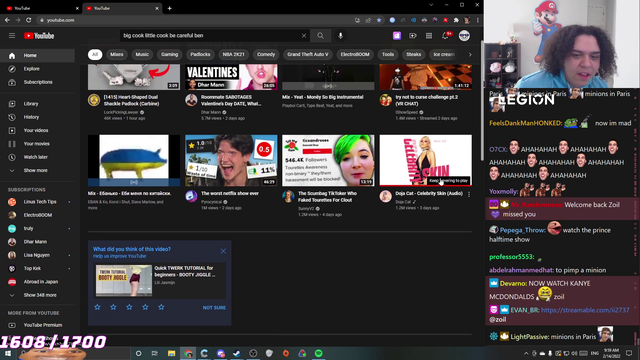Open Library in sidebar
This screenshot has height=360, width=640.
37,104
